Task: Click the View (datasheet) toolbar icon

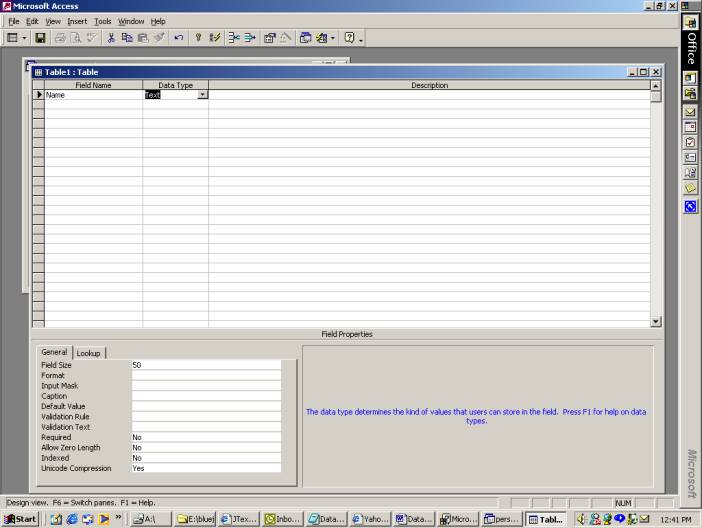Action: [x=13, y=38]
